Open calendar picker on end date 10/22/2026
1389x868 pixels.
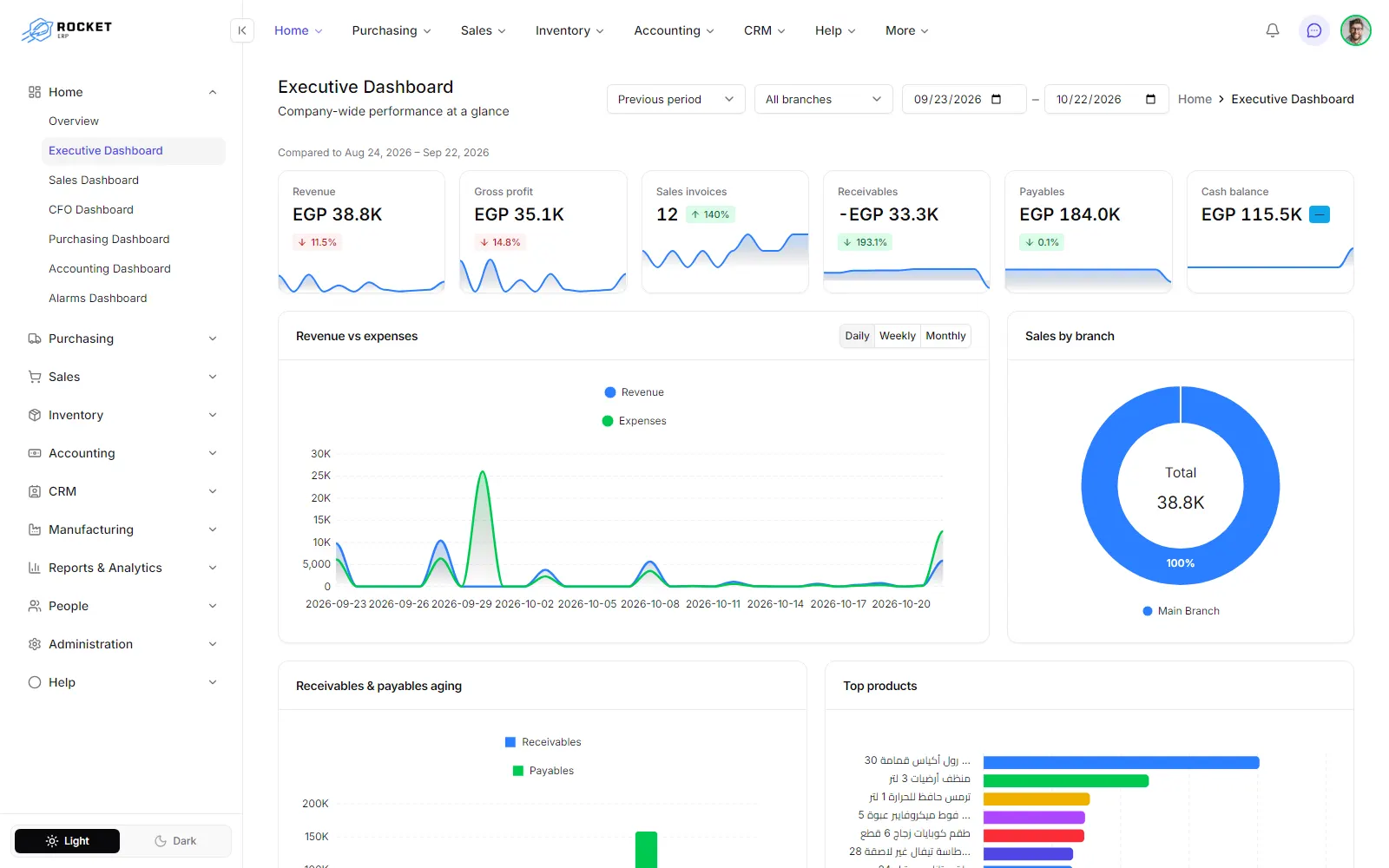[x=1151, y=99]
